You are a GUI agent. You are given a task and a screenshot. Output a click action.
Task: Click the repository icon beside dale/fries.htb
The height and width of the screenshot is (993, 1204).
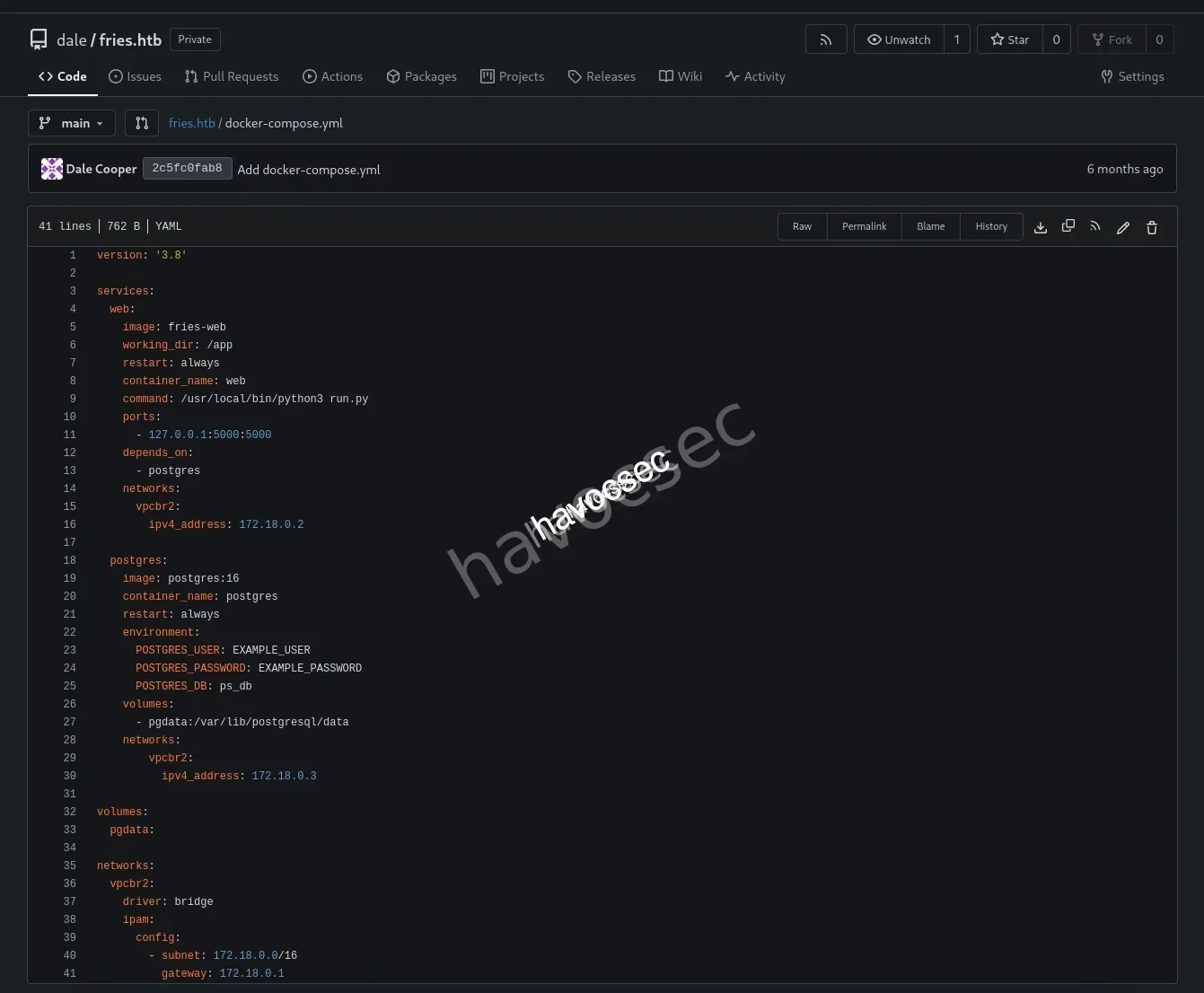(38, 39)
